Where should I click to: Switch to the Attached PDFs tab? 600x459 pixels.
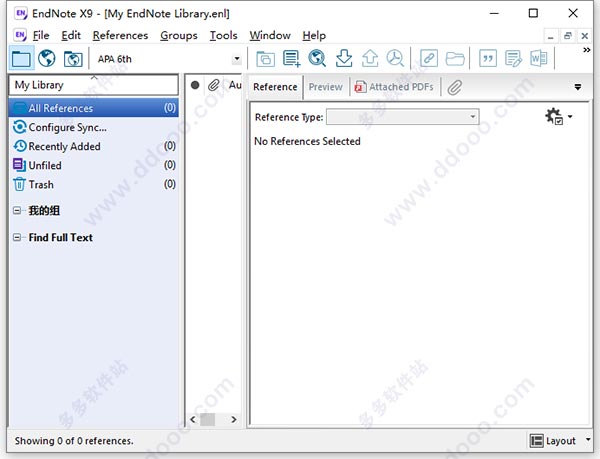394,87
